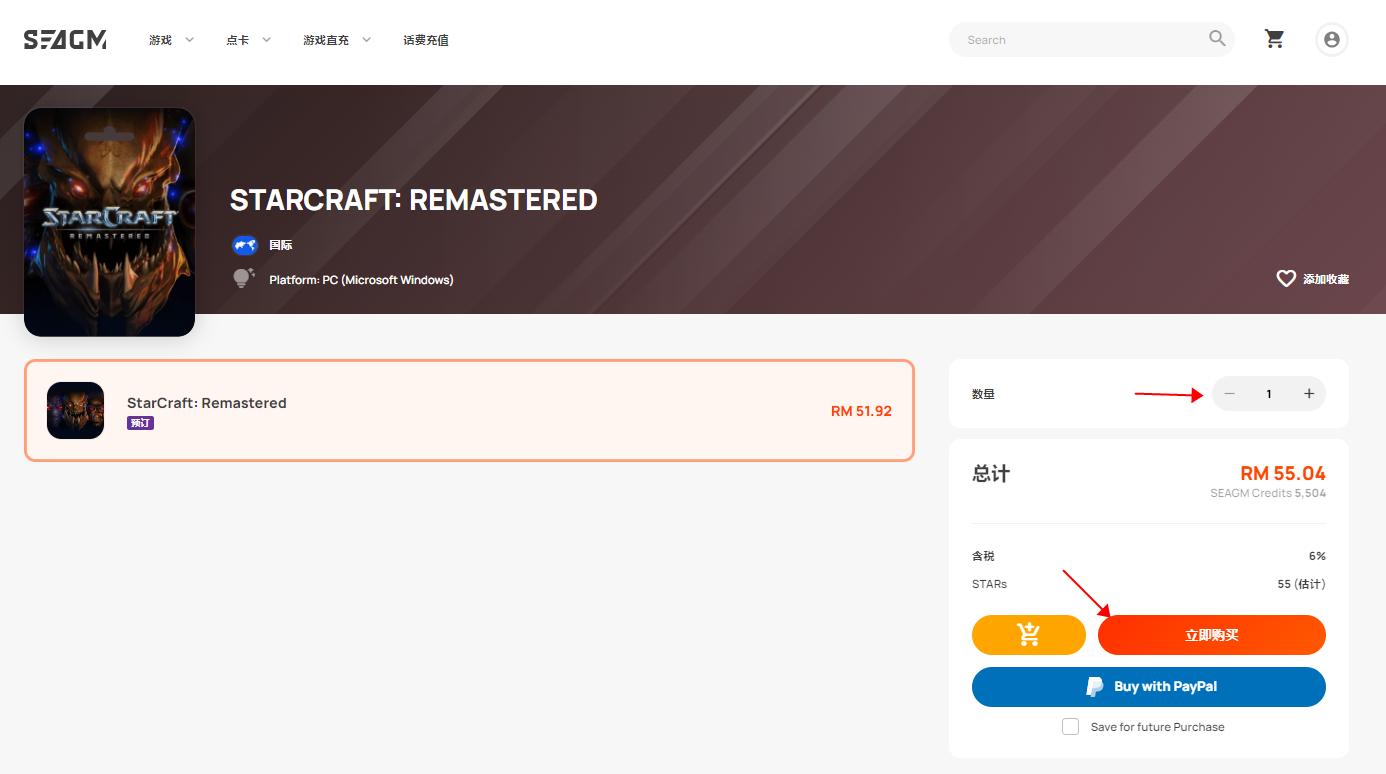Click the 预订 pre-order tag
This screenshot has height=774, width=1386.
[x=140, y=423]
